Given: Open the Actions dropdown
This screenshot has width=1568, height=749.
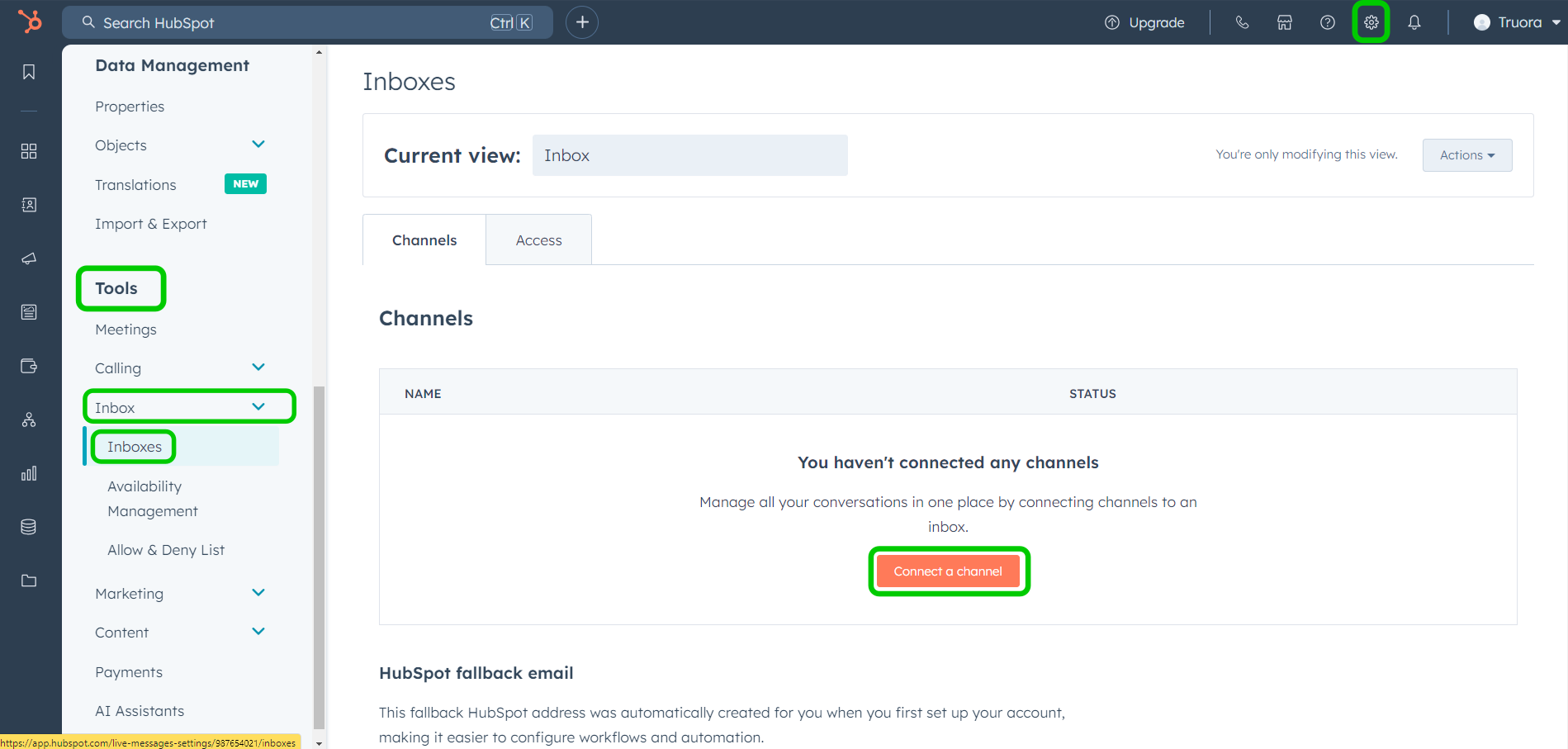Looking at the screenshot, I should click(1467, 155).
